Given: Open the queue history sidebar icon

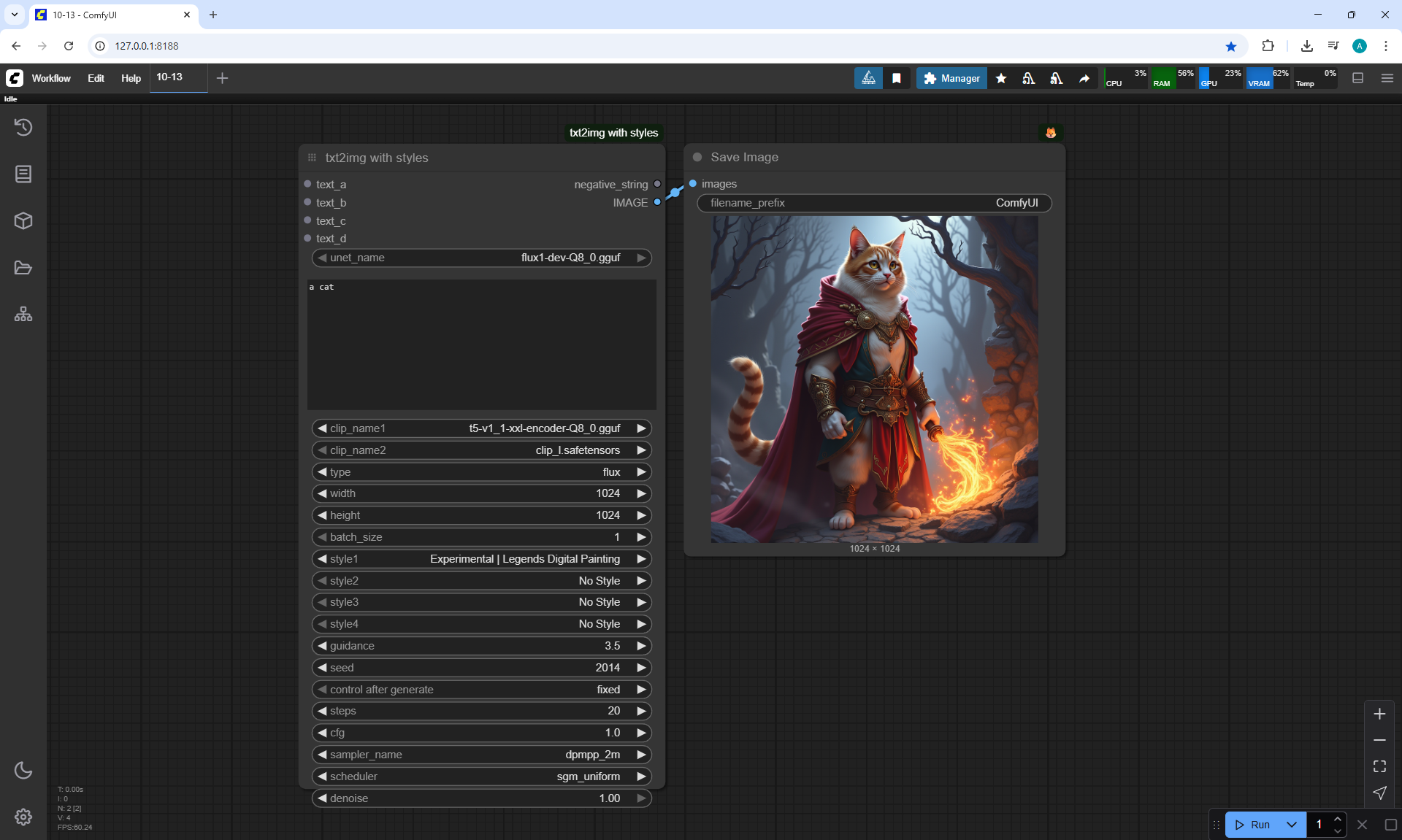Looking at the screenshot, I should coord(23,127).
